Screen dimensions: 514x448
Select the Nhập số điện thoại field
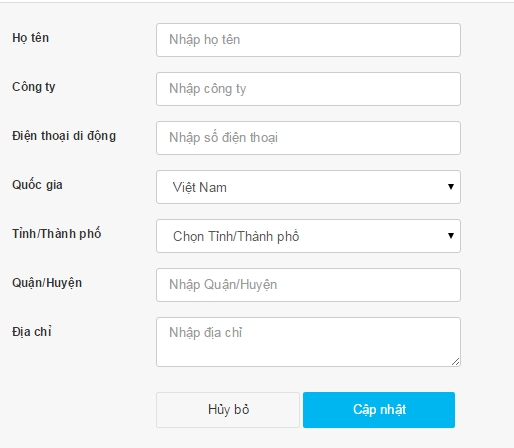click(x=308, y=138)
